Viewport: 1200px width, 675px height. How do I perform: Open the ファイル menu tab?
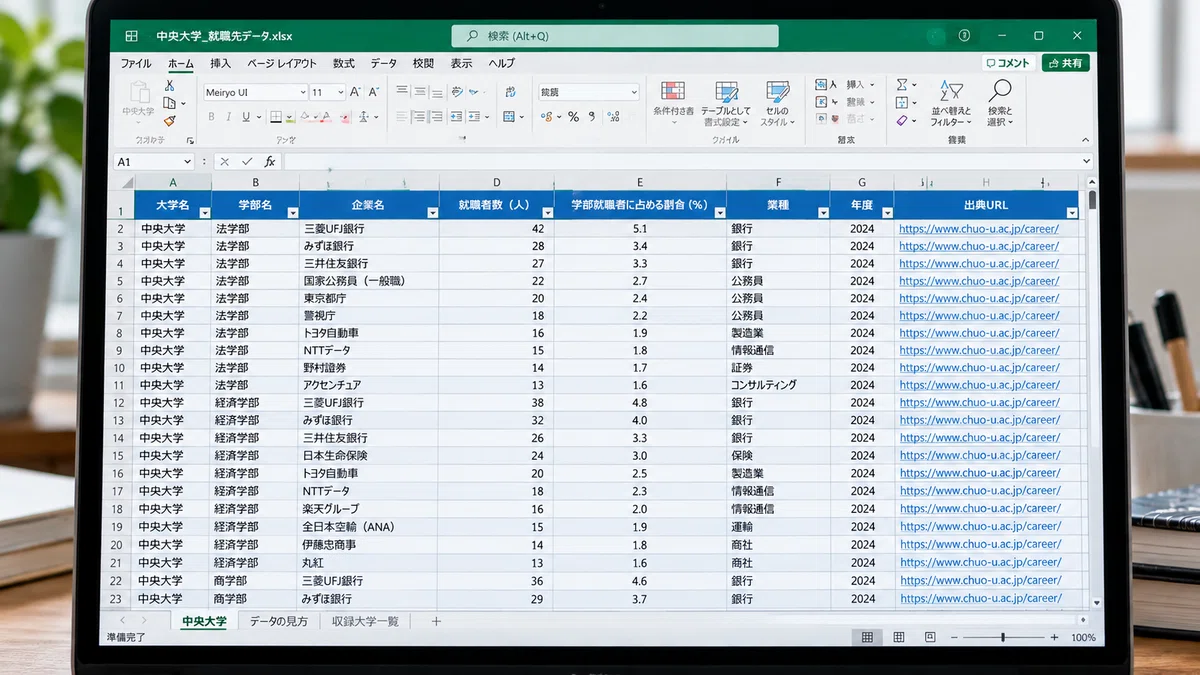click(x=136, y=63)
